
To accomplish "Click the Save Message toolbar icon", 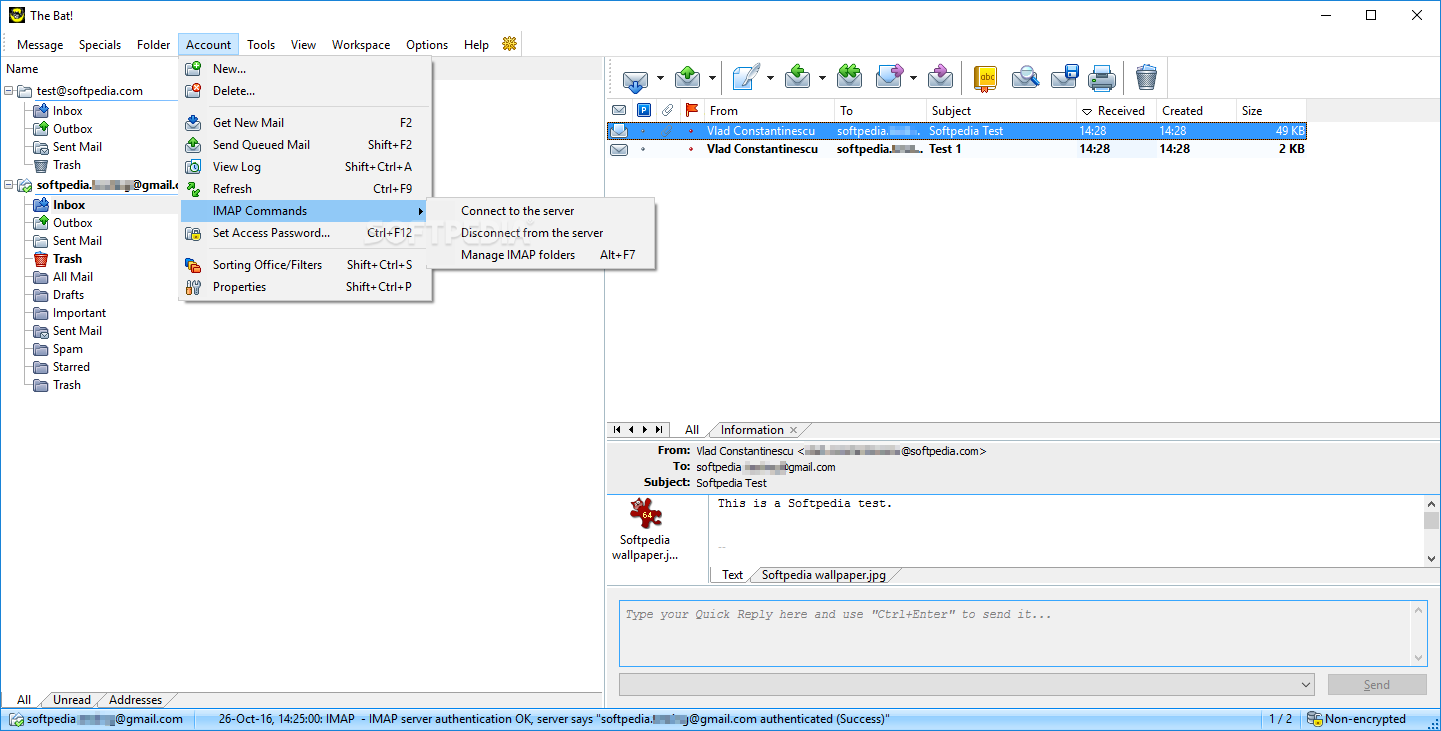I will [1064, 77].
